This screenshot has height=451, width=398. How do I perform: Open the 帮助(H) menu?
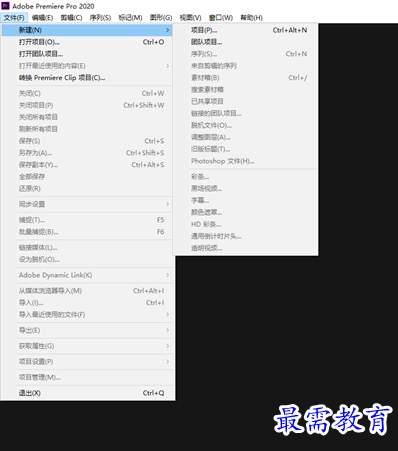tap(252, 18)
